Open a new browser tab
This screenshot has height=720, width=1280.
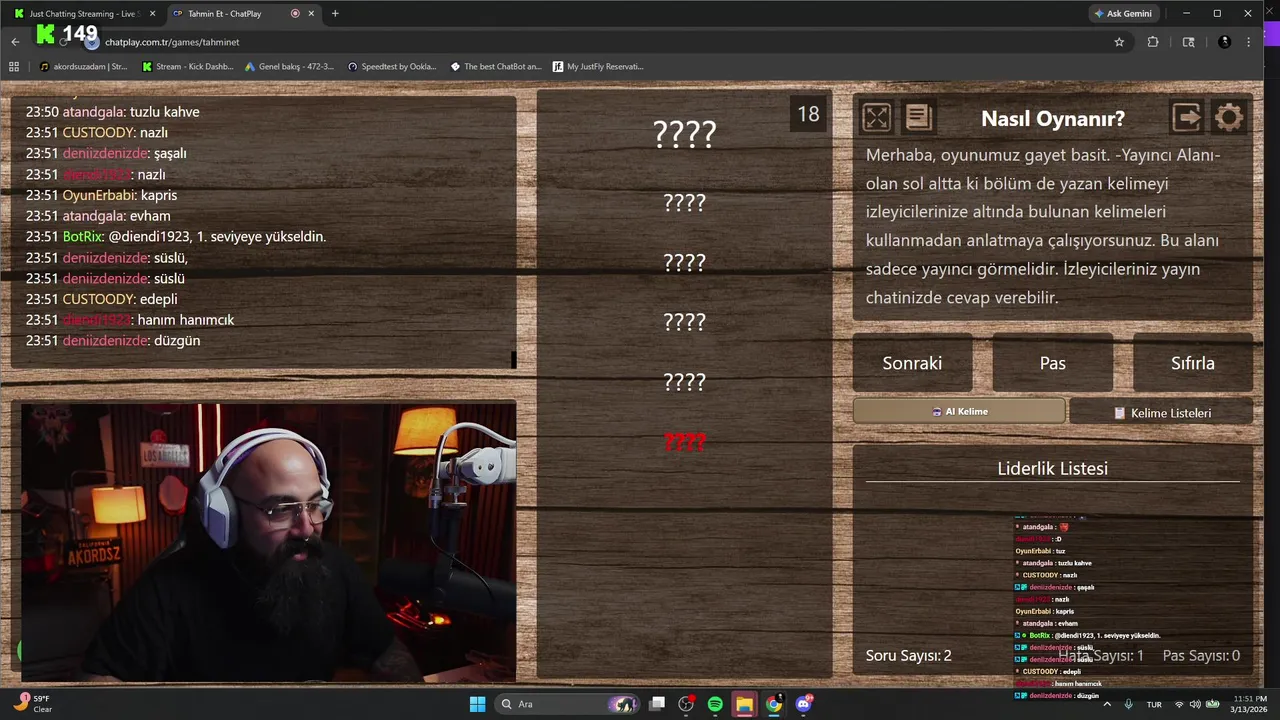pos(335,14)
